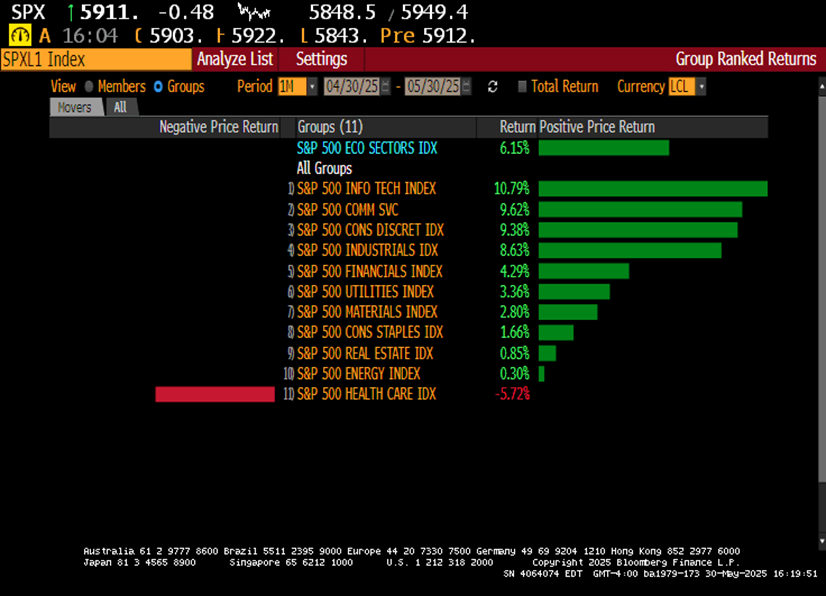This screenshot has height=596, width=826.
Task: Switch to the All tab
Action: click(119, 107)
